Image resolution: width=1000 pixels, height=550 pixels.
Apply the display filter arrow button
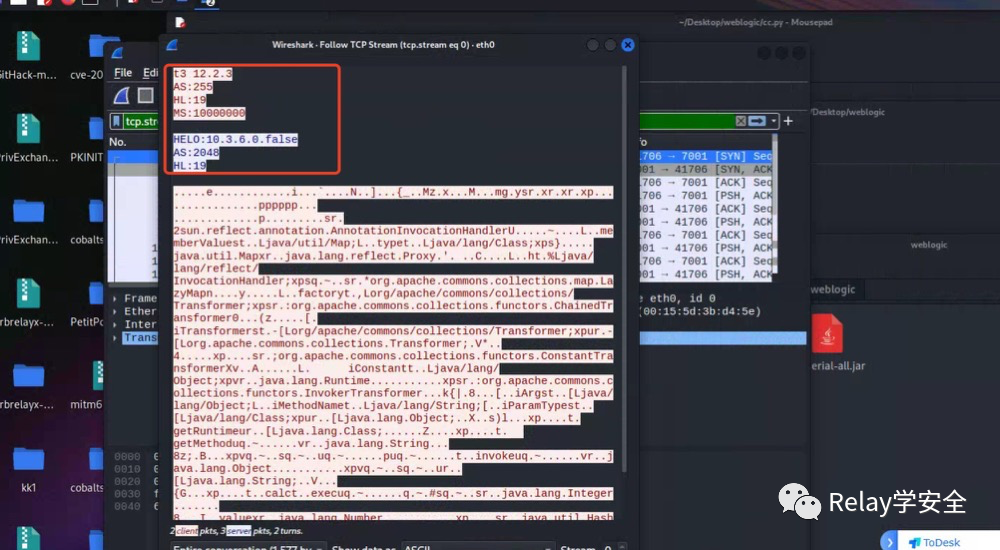point(757,121)
